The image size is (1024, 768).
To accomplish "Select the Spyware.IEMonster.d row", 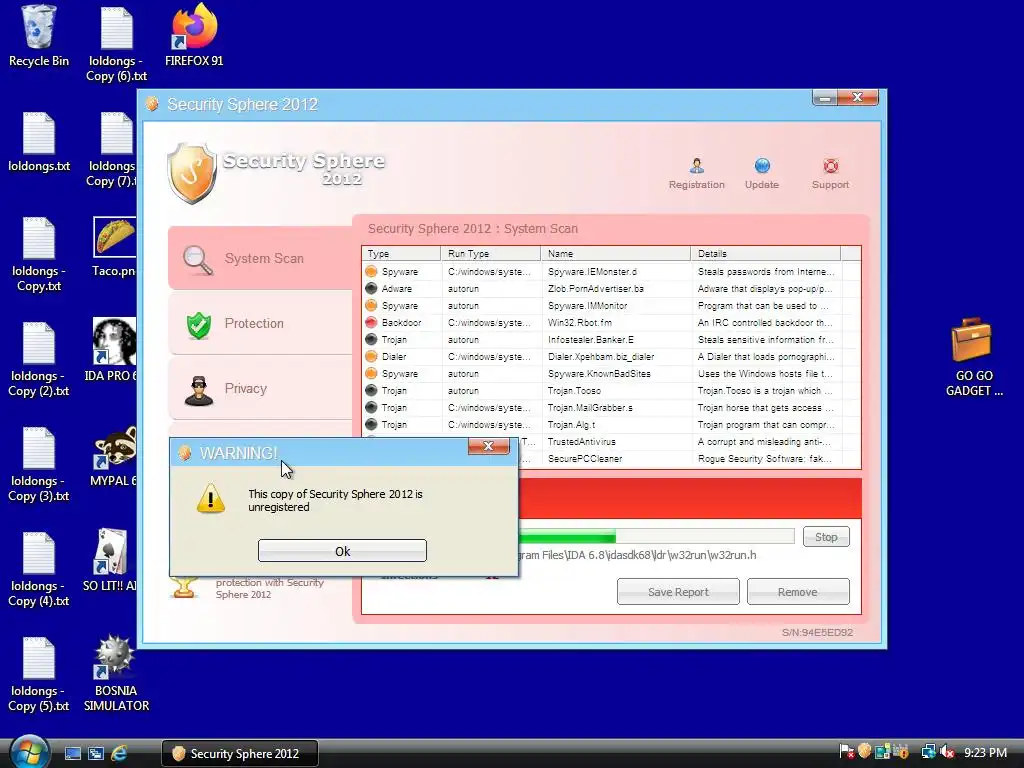I will click(x=611, y=272).
